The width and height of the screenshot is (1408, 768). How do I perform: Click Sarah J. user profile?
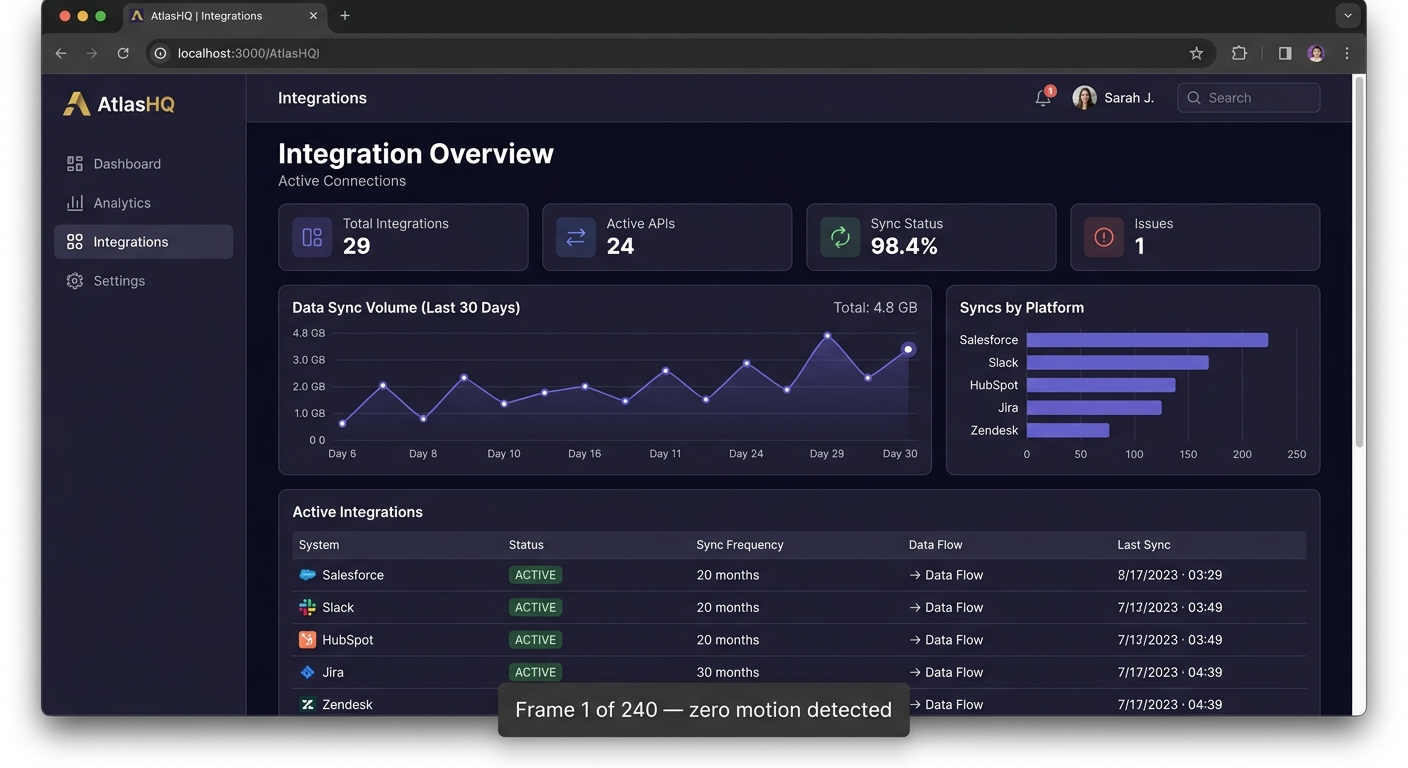click(1113, 98)
